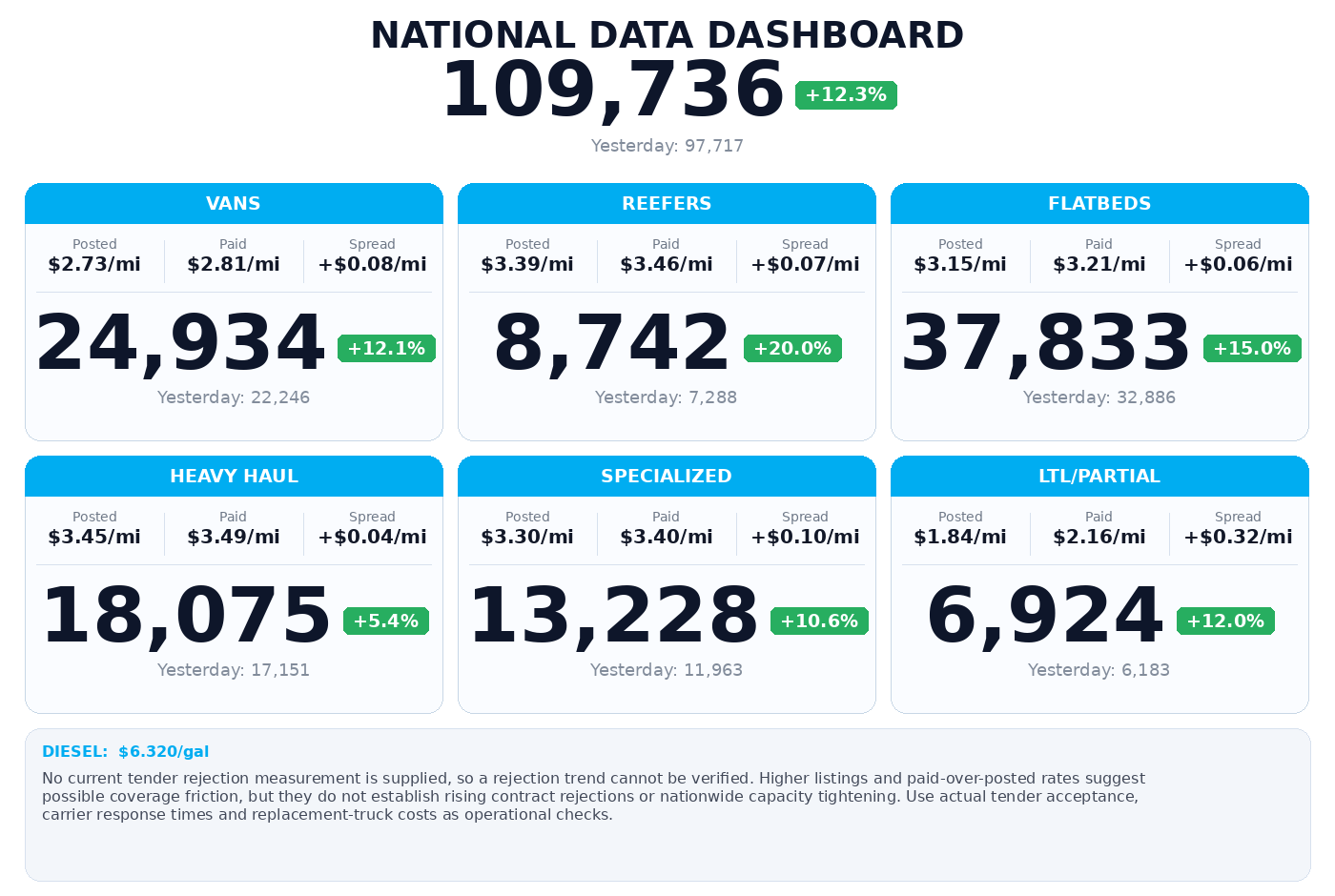Image resolution: width=1335 pixels, height=896 pixels.
Task: Click the DIESEL: $6.320/gal price
Action: (126, 752)
